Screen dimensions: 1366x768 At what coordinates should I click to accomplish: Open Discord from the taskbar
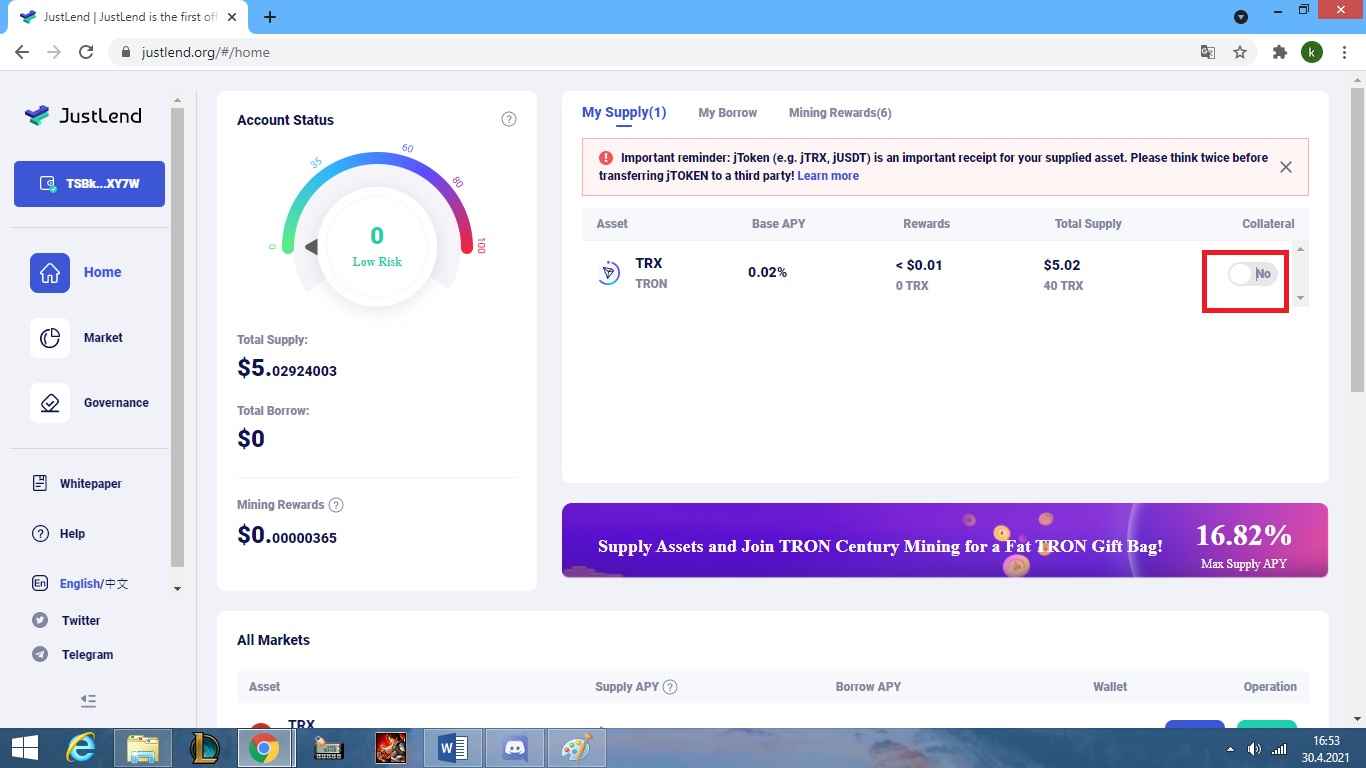click(515, 748)
